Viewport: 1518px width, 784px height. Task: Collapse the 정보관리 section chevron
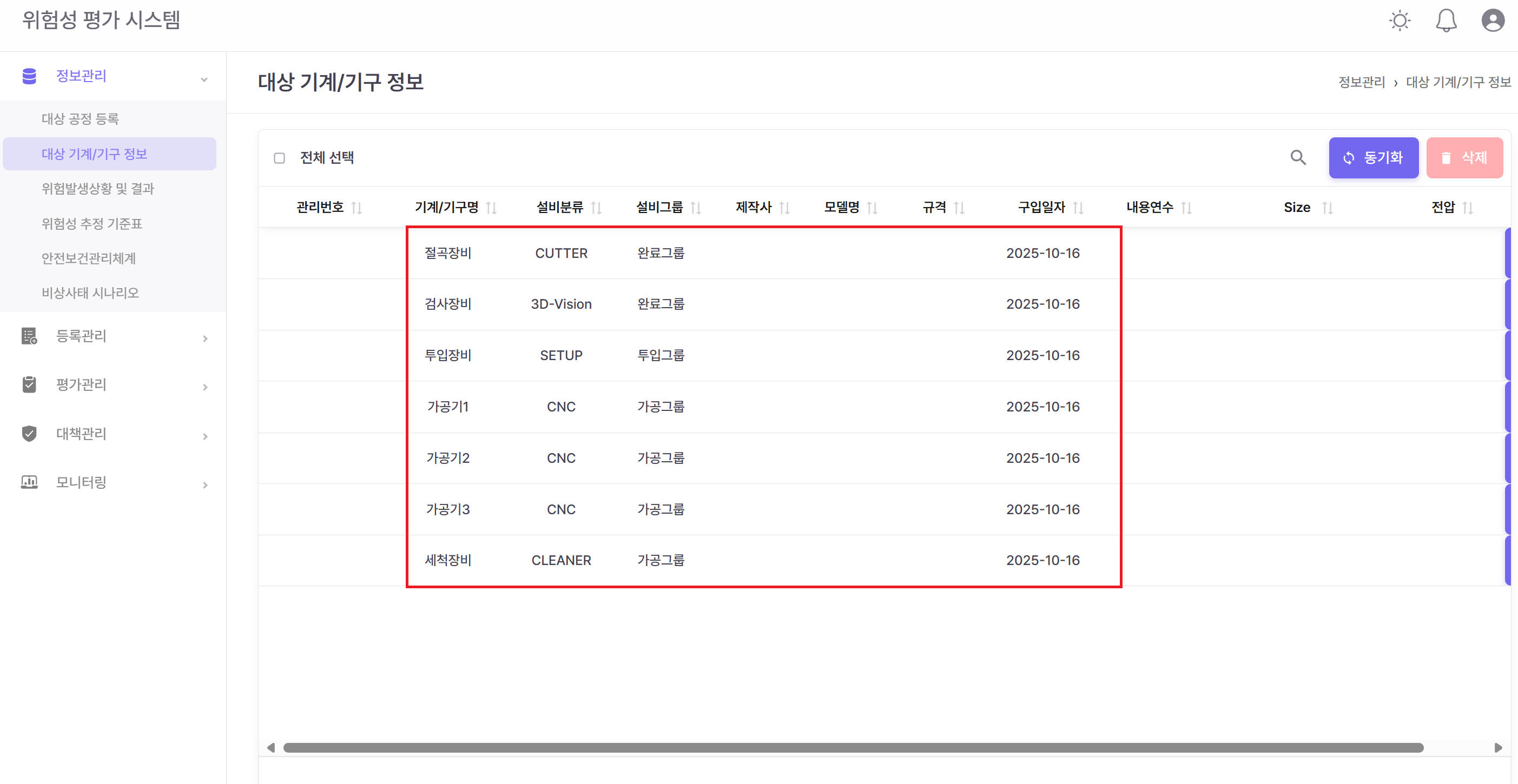point(204,78)
